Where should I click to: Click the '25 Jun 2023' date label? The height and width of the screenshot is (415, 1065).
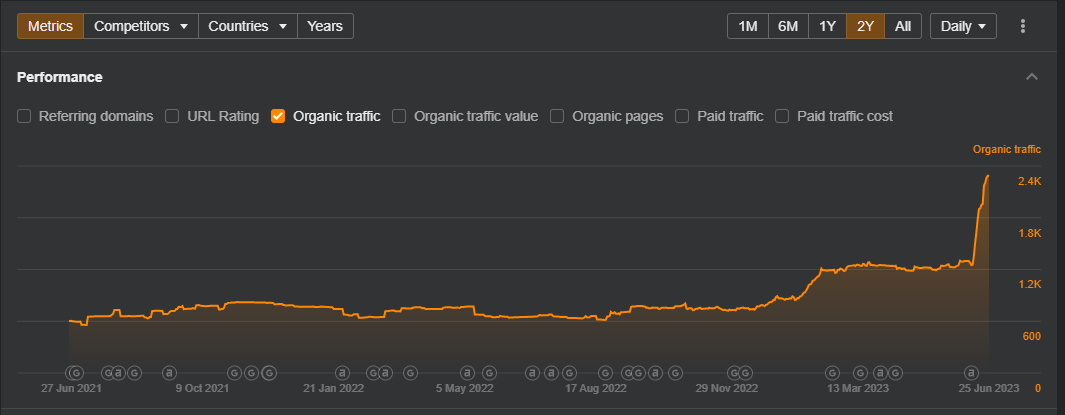click(988, 389)
